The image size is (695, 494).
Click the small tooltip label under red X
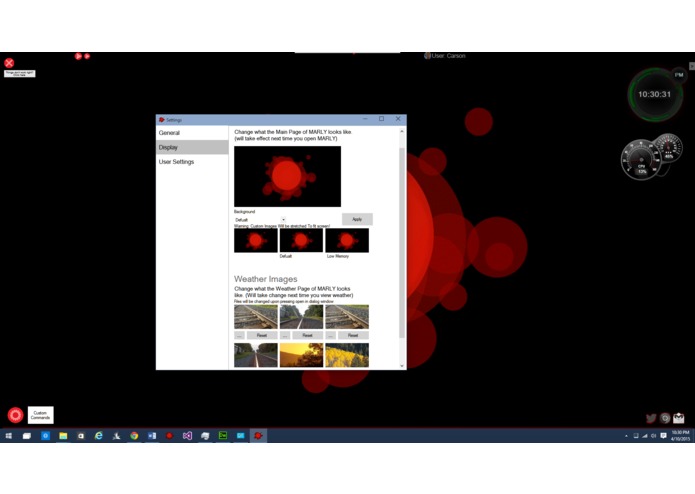pyautogui.click(x=20, y=74)
